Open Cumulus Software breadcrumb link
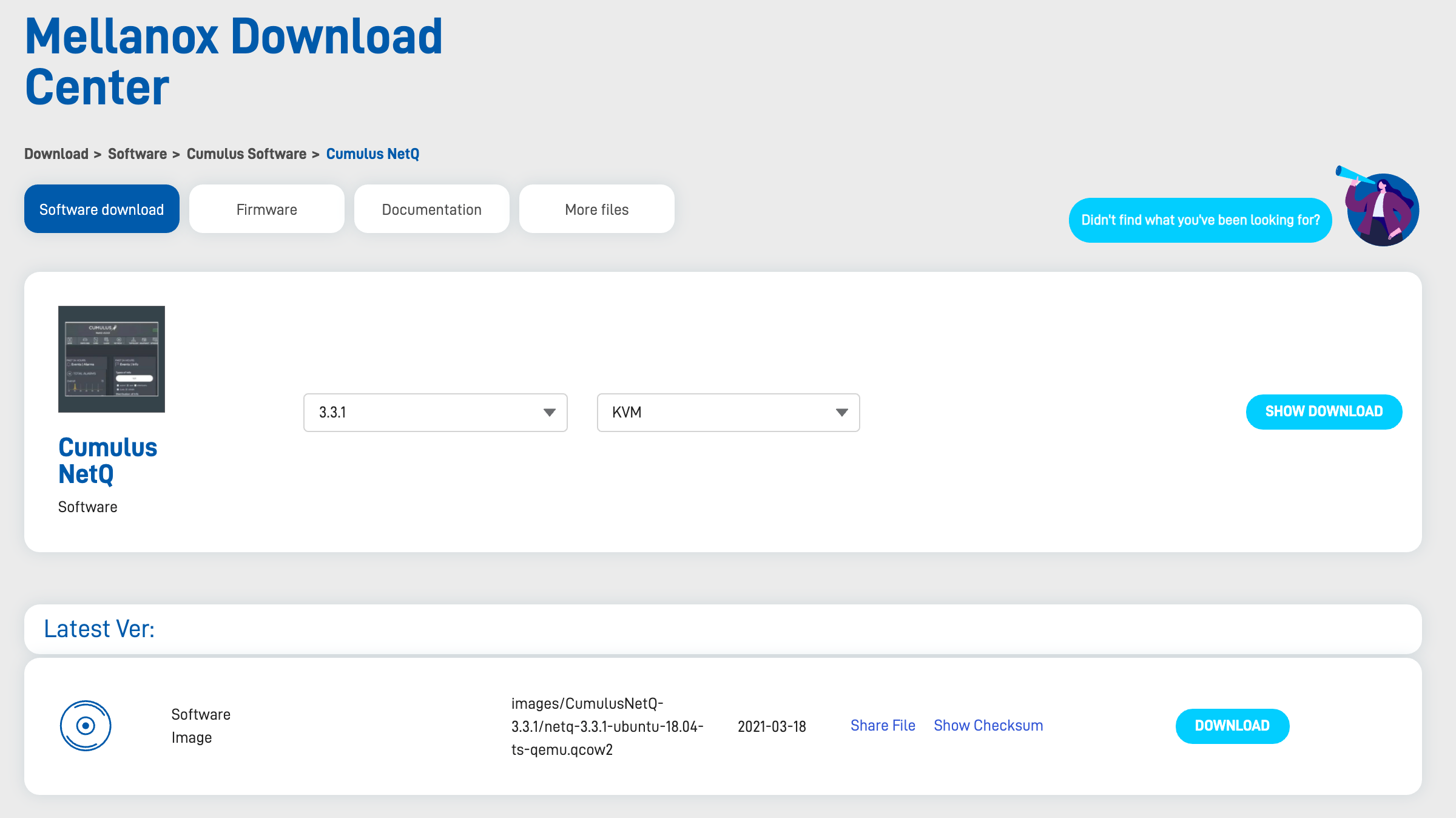Image resolution: width=1456 pixels, height=818 pixels. 246,154
